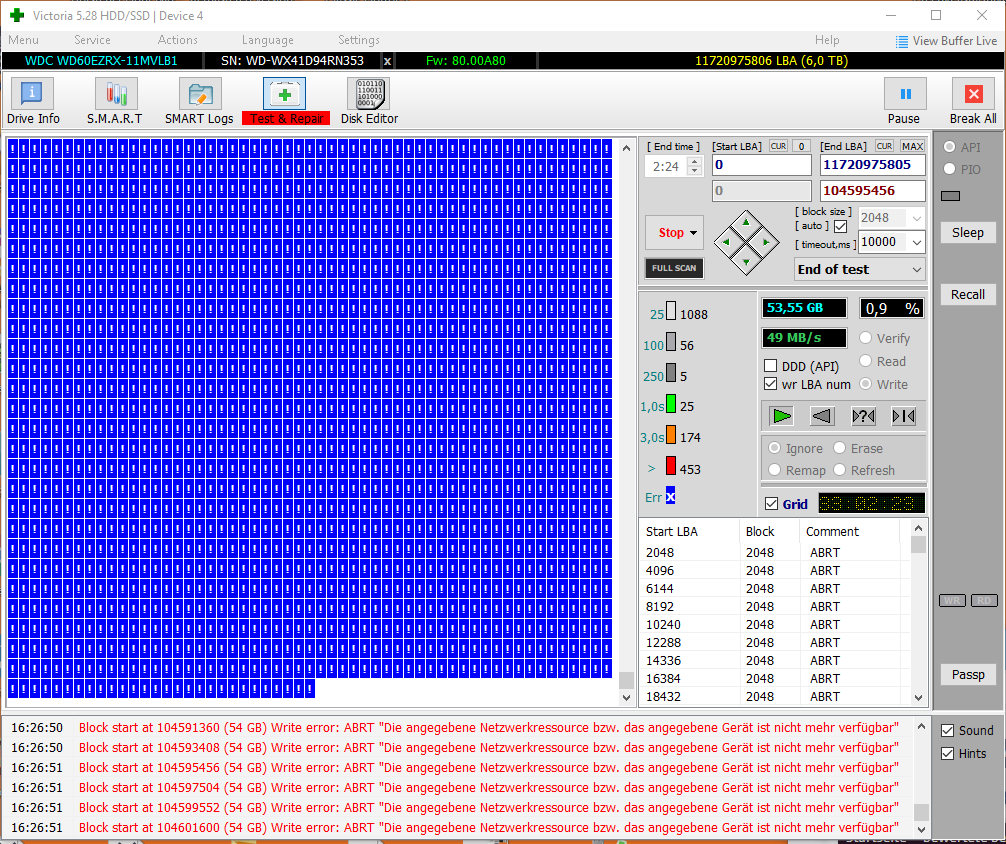Click the blue Err X marker
The width and height of the screenshot is (1006, 844).
[x=670, y=496]
